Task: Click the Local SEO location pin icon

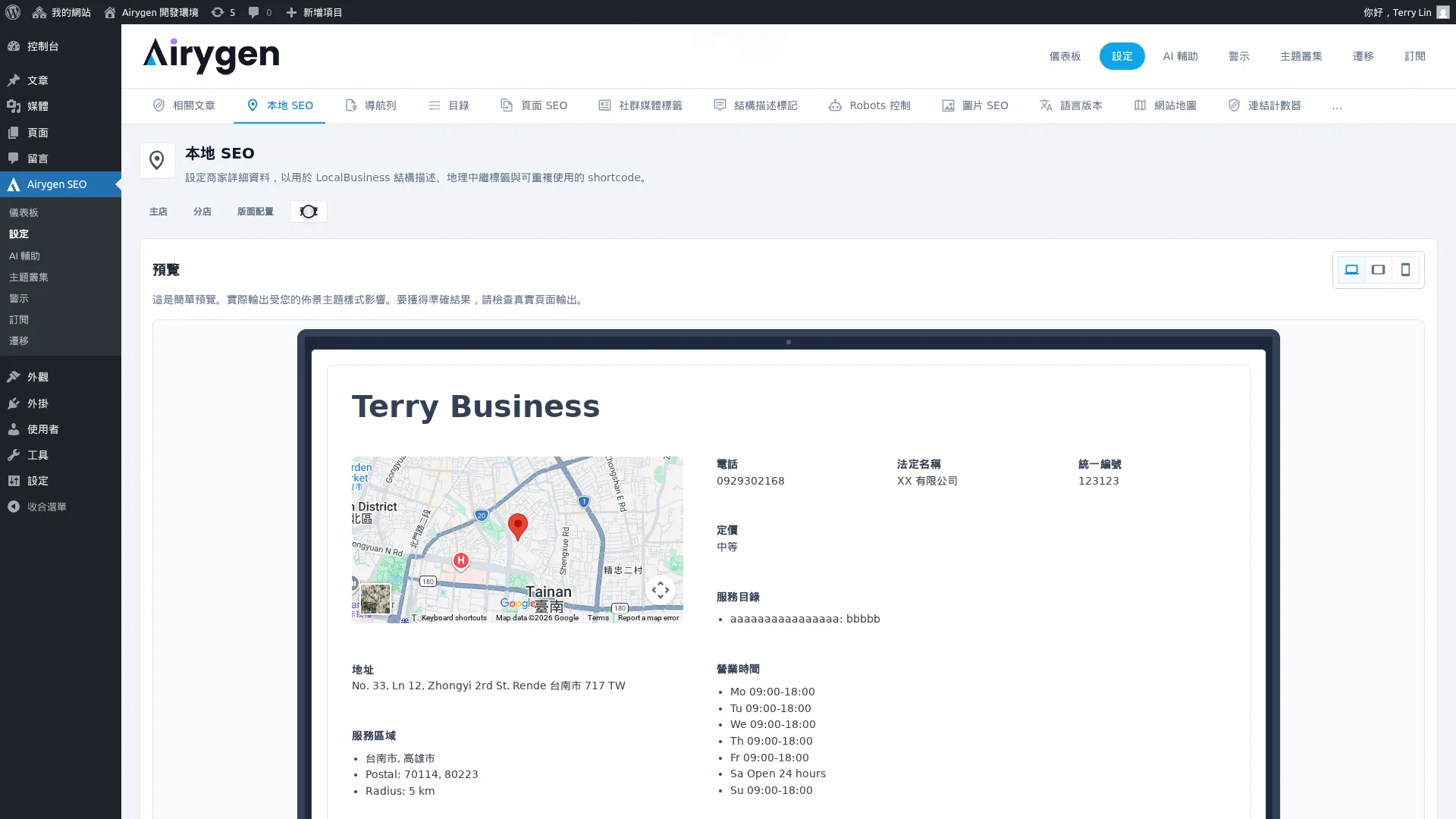Action: (157, 161)
